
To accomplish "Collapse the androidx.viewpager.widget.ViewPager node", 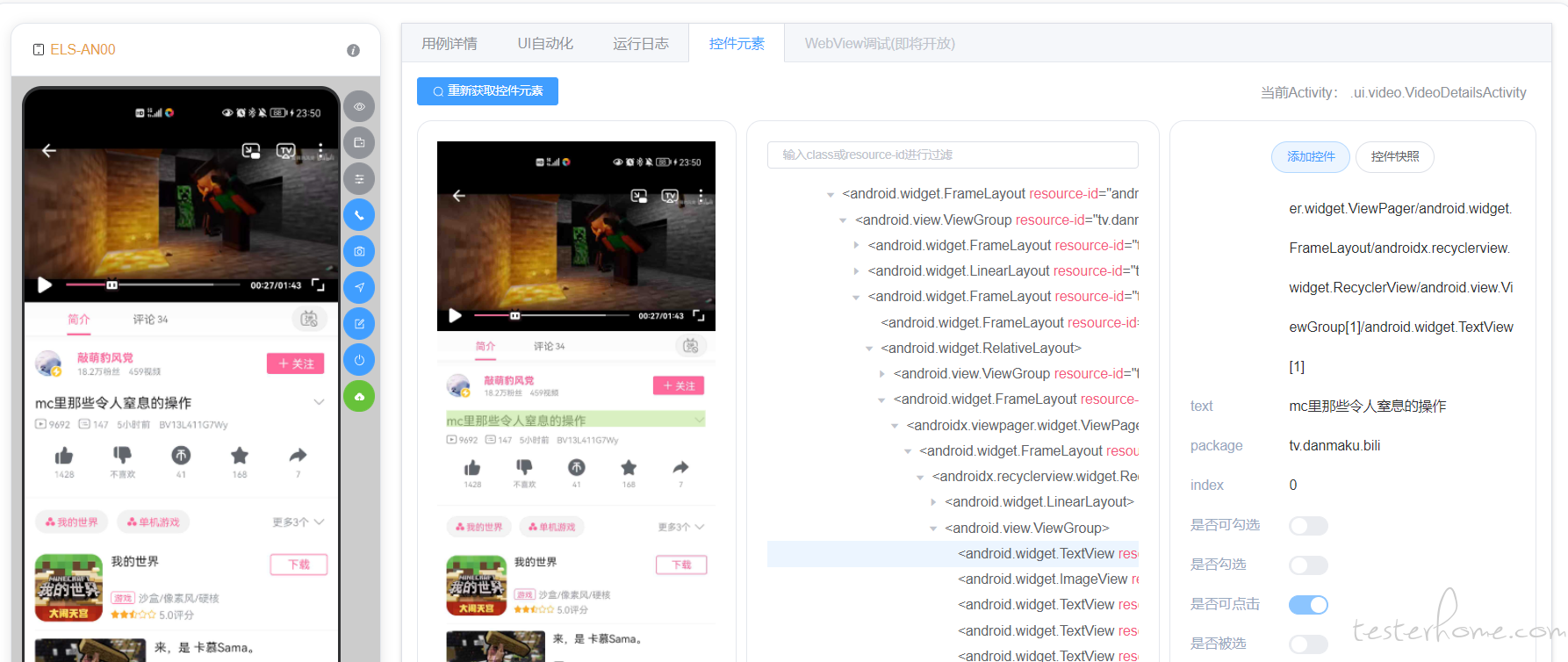I will [895, 426].
